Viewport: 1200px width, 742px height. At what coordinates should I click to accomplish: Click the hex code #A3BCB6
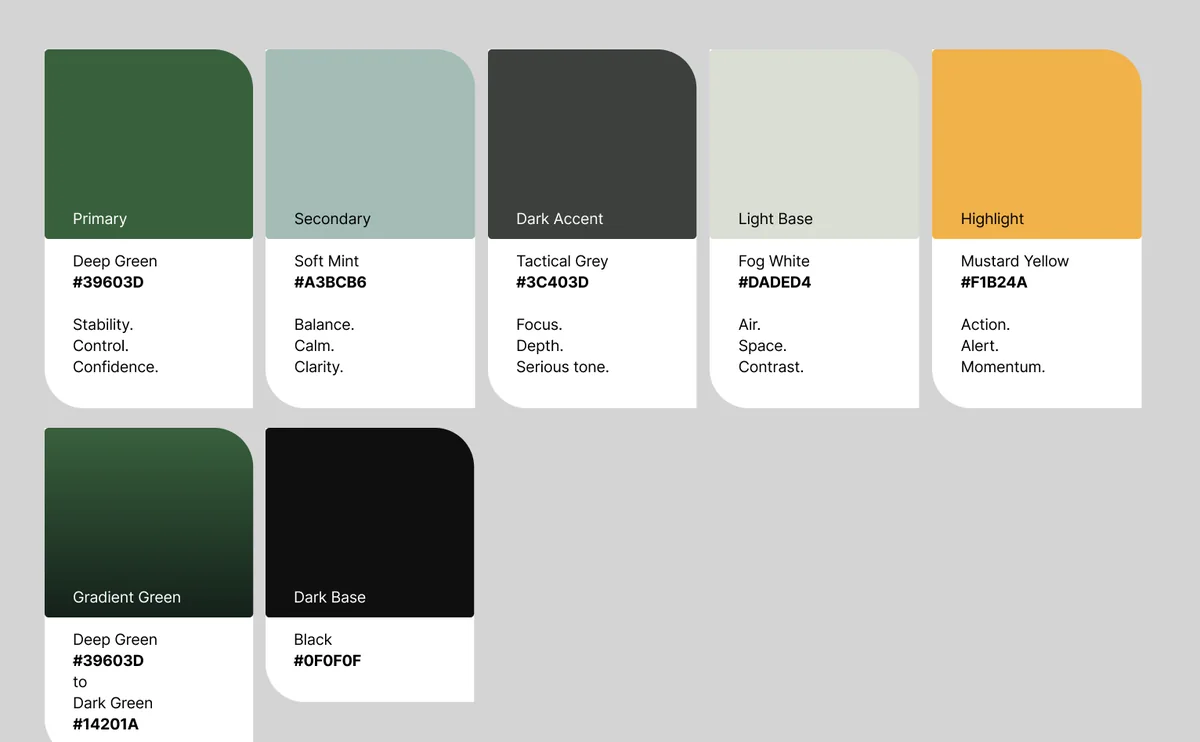pos(330,282)
